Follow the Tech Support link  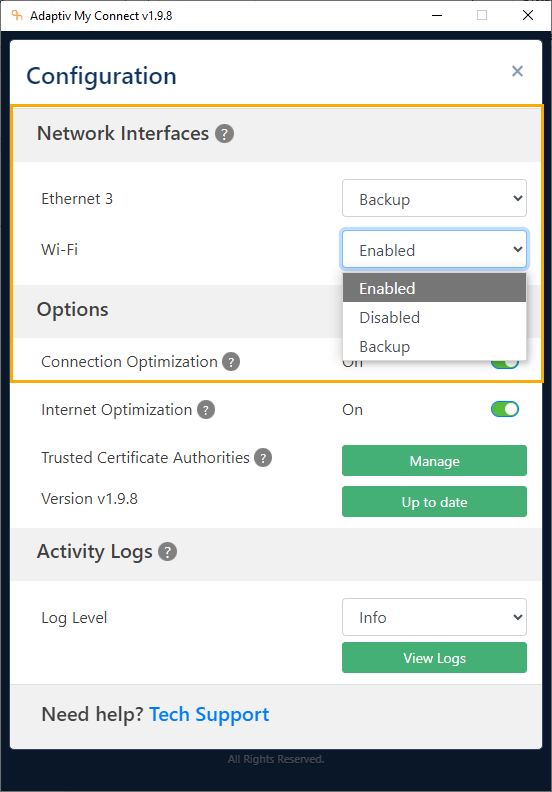(209, 715)
